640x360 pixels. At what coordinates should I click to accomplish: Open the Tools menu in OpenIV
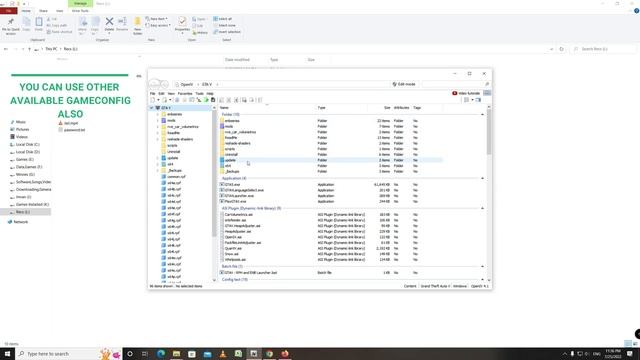point(199,93)
